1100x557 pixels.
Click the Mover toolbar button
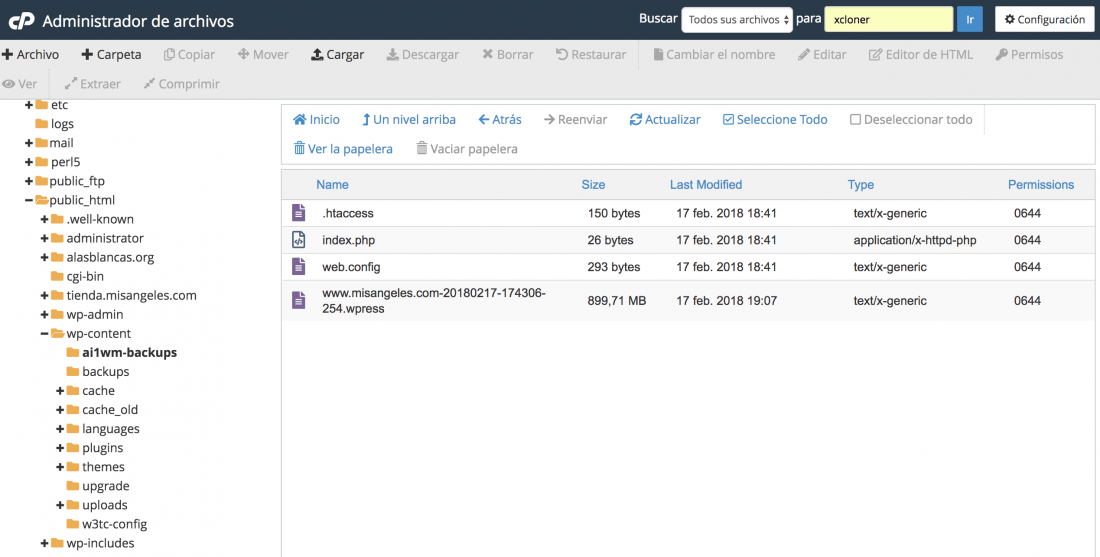pyautogui.click(x=263, y=55)
